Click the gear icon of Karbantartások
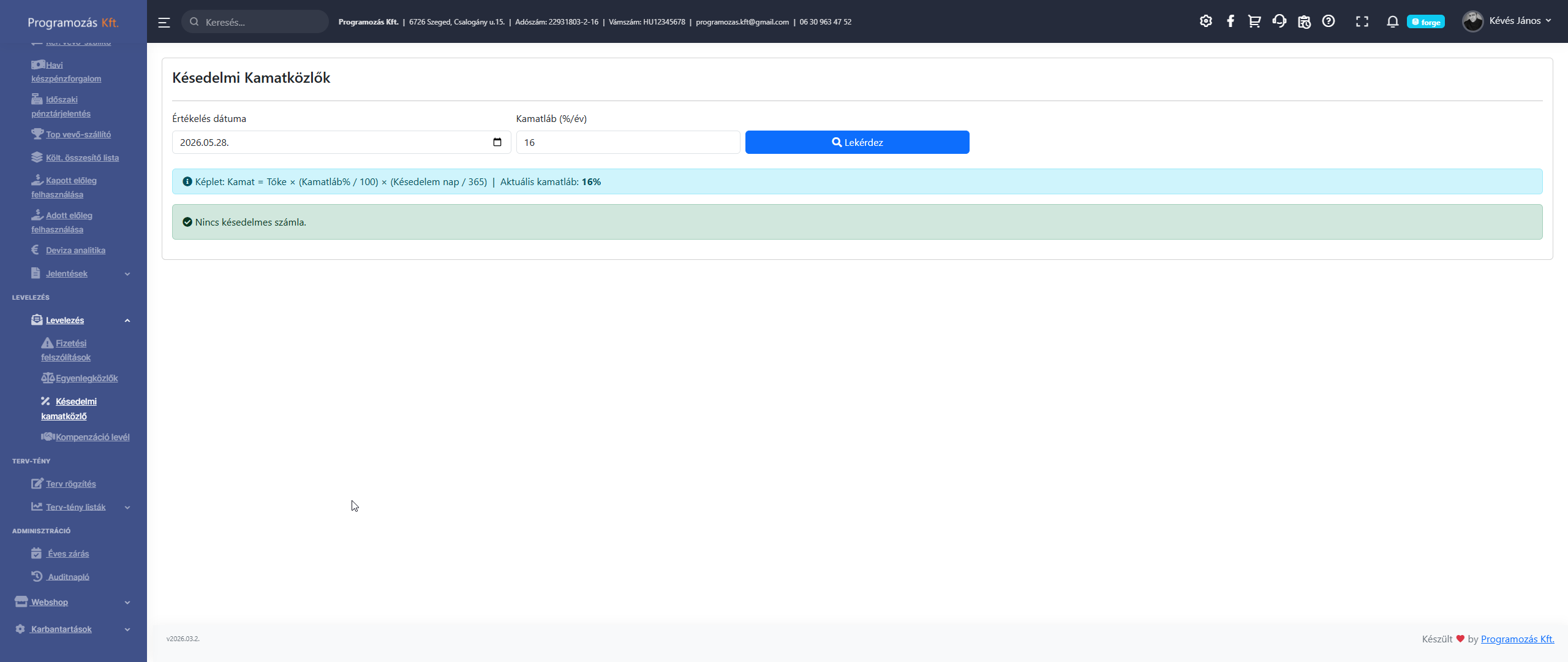Screen dimensions: 1568x662 click(x=20, y=629)
